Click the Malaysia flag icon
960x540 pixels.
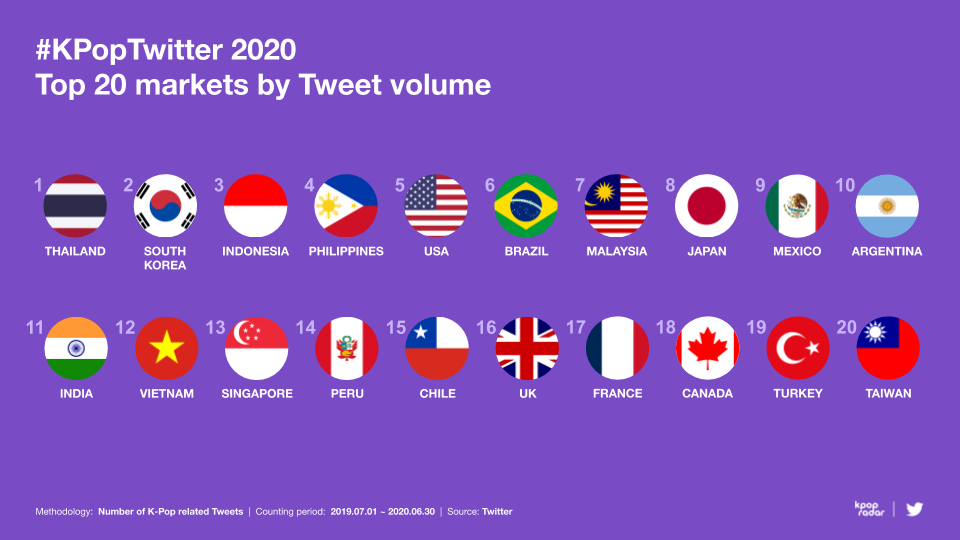point(617,206)
